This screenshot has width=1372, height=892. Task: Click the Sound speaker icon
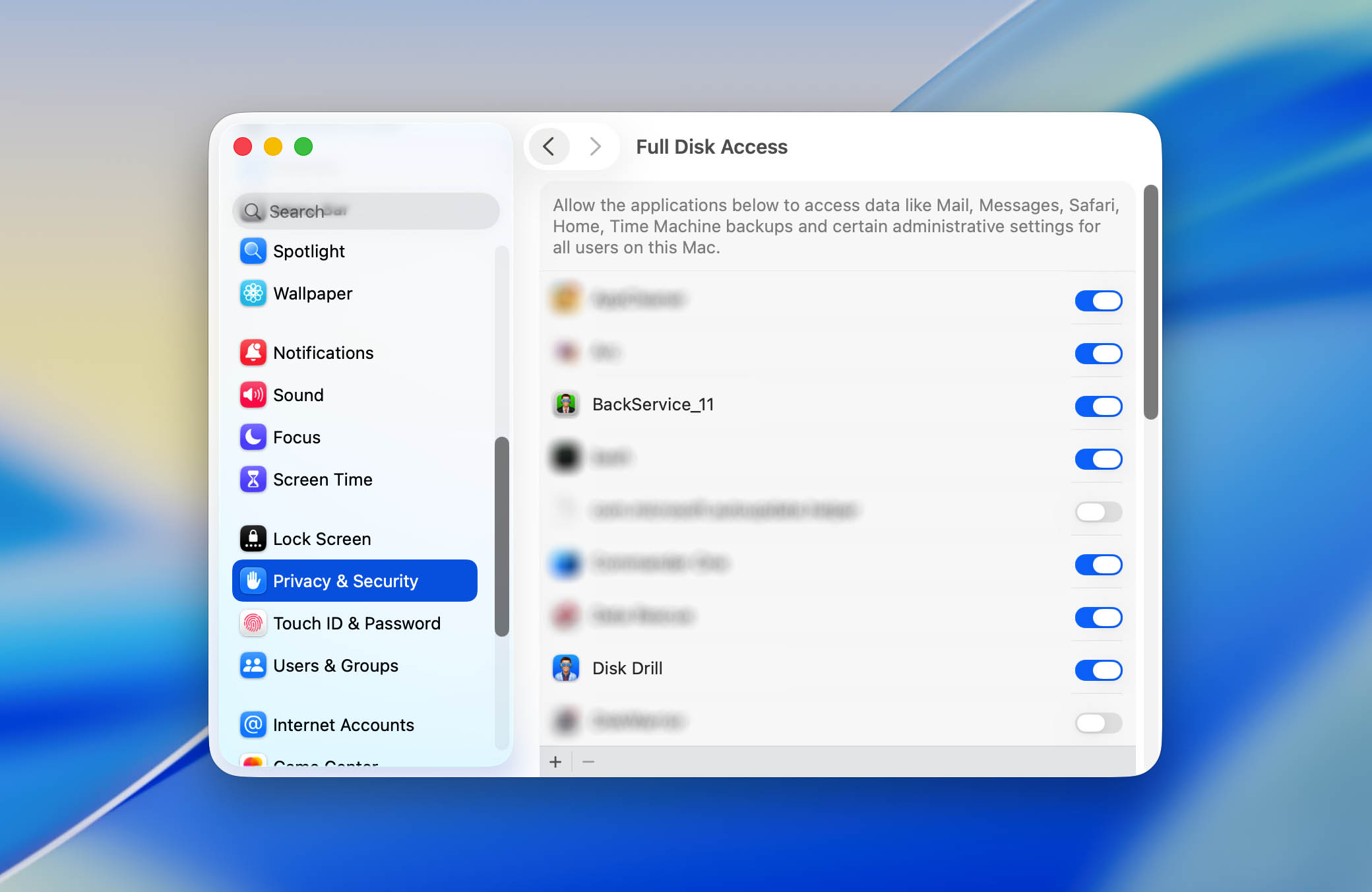coord(253,395)
